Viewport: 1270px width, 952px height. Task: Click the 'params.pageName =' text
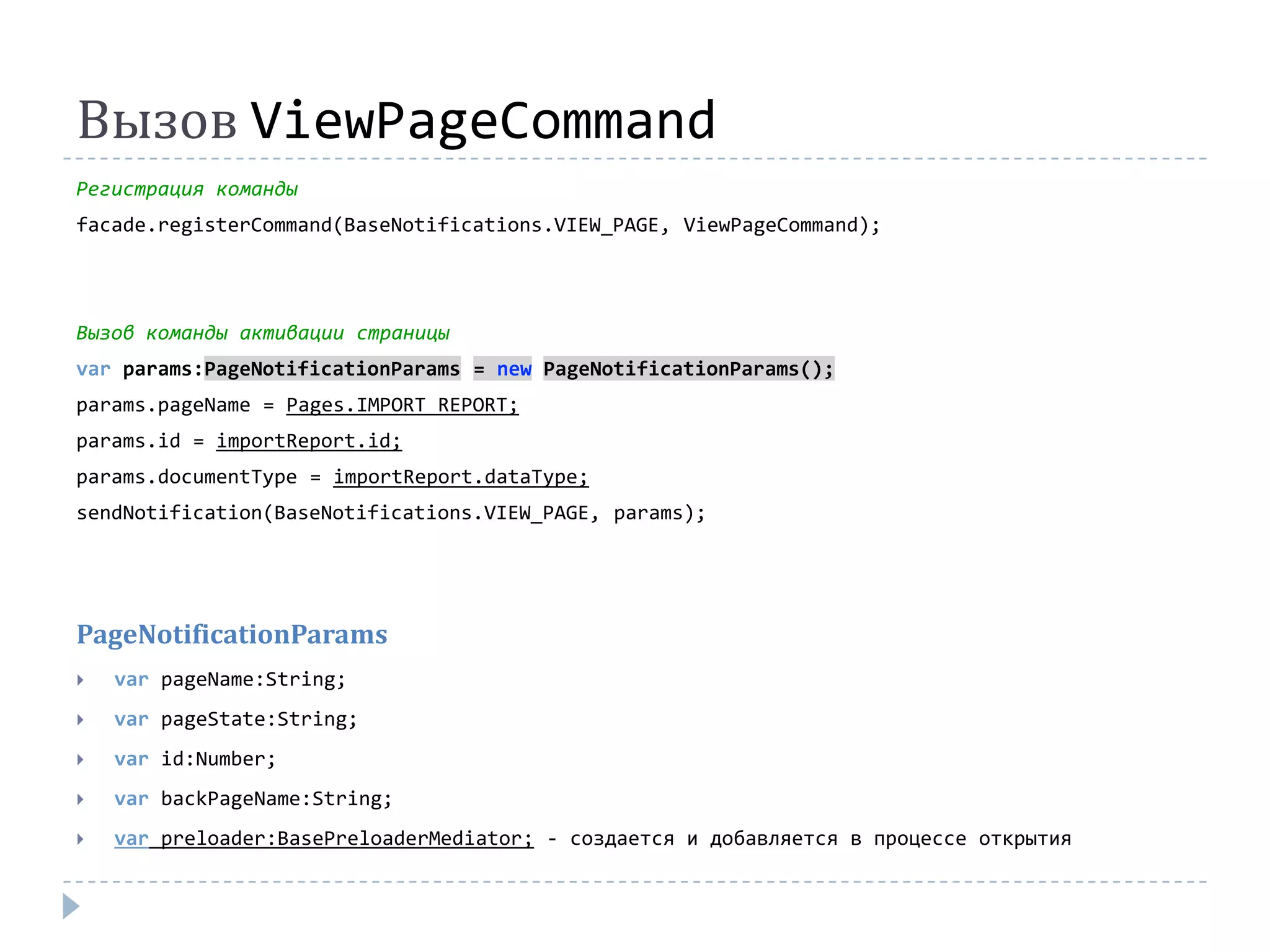[x=175, y=405]
